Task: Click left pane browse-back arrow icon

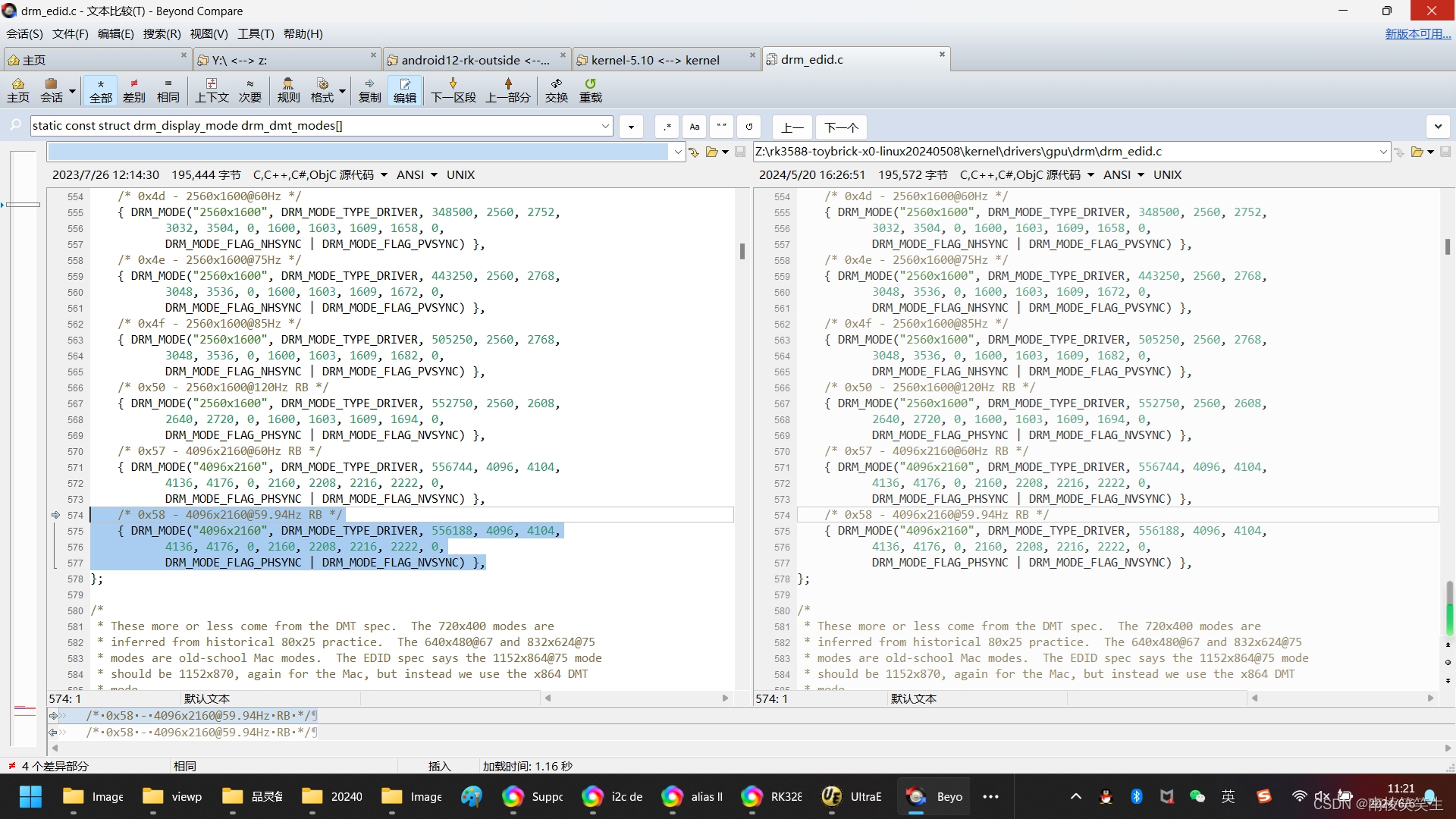Action: tap(694, 152)
